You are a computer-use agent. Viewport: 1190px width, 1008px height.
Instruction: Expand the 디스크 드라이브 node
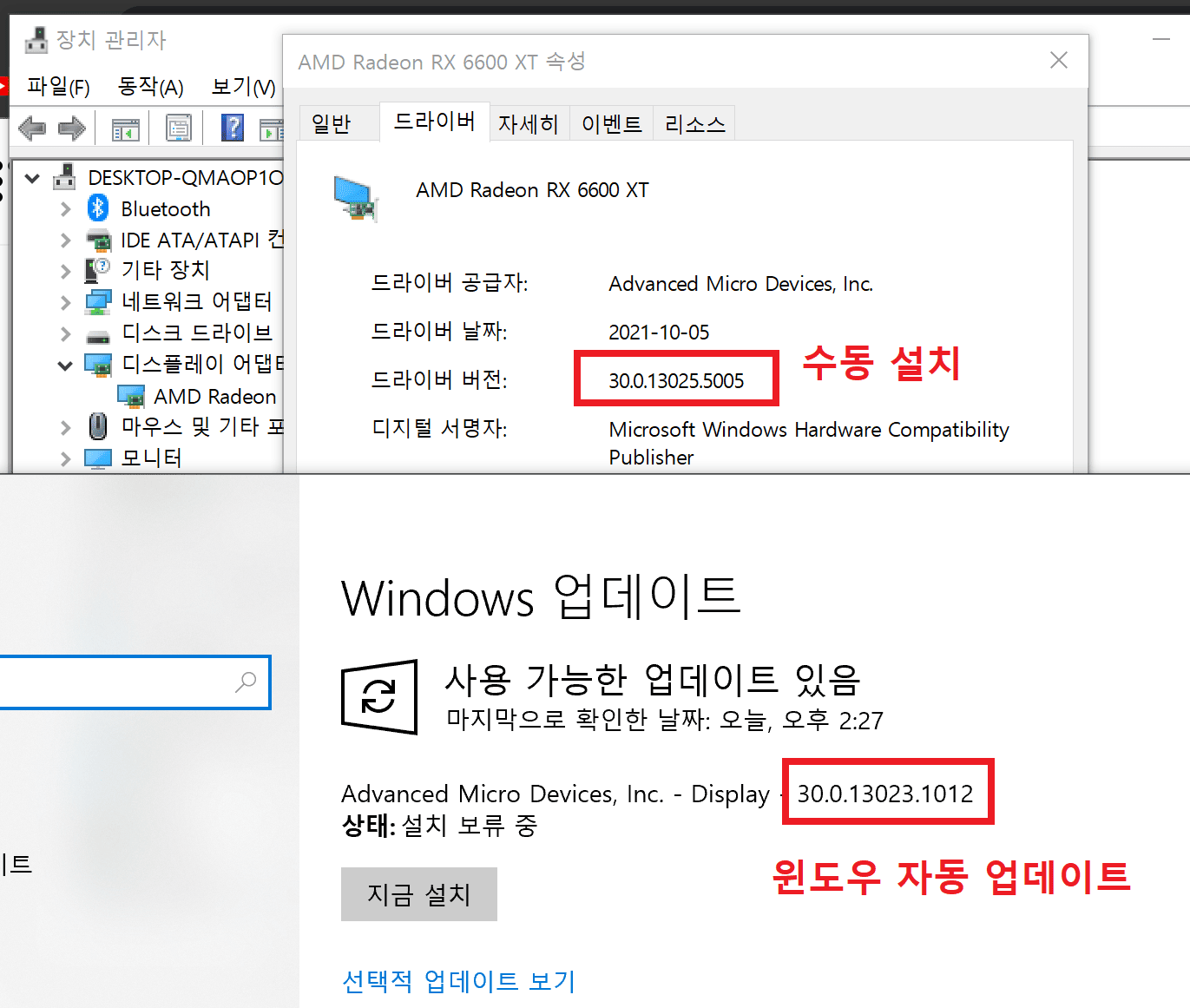[x=66, y=333]
